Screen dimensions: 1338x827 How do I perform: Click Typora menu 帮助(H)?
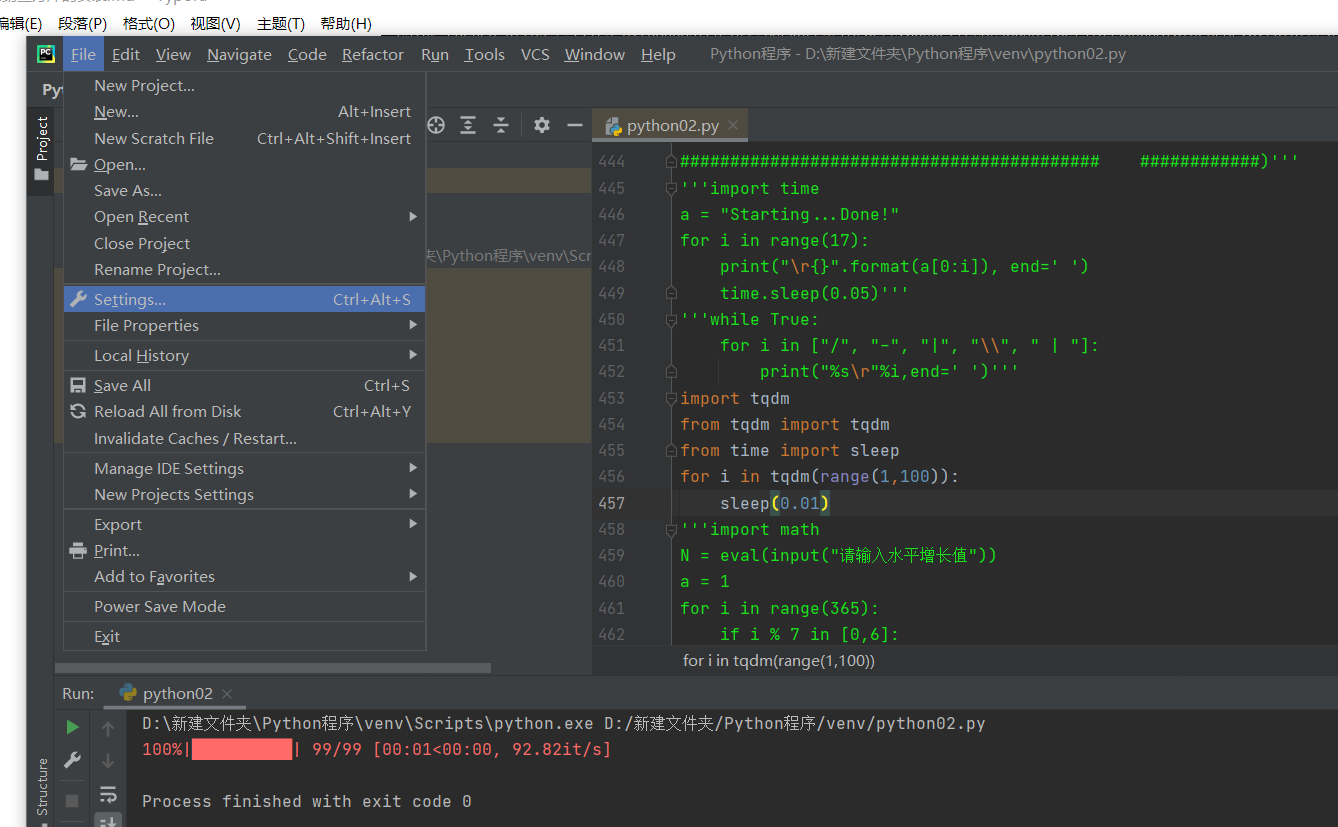[346, 23]
